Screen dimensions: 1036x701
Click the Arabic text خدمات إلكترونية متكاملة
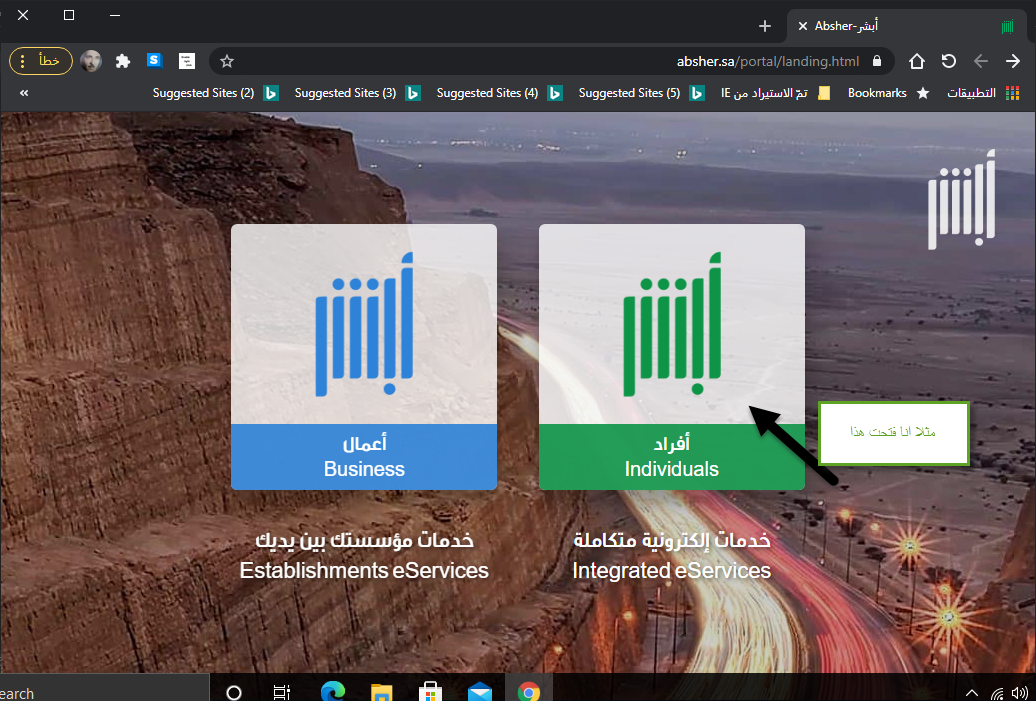click(671, 540)
